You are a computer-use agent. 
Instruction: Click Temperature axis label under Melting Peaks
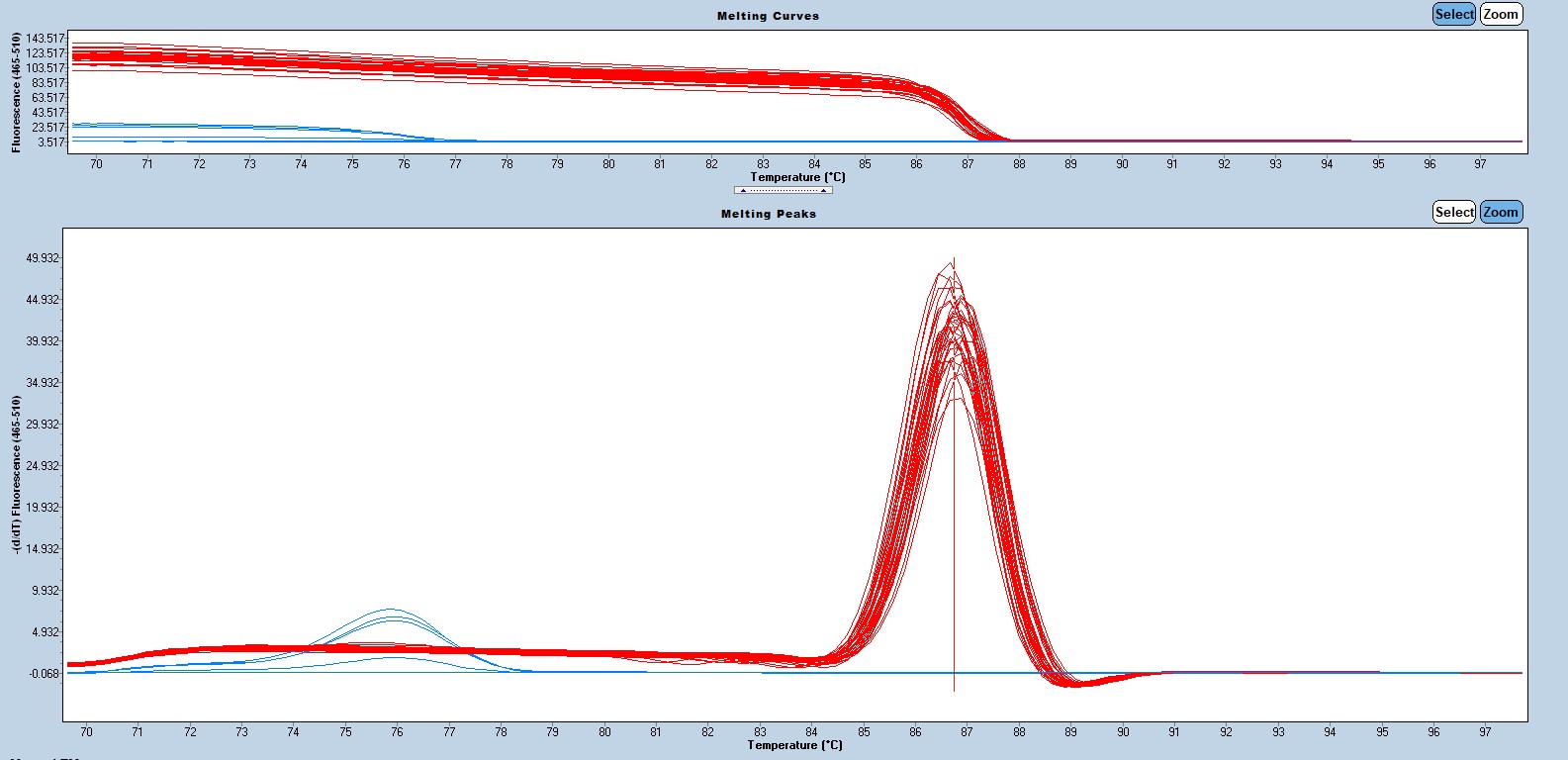[x=794, y=744]
